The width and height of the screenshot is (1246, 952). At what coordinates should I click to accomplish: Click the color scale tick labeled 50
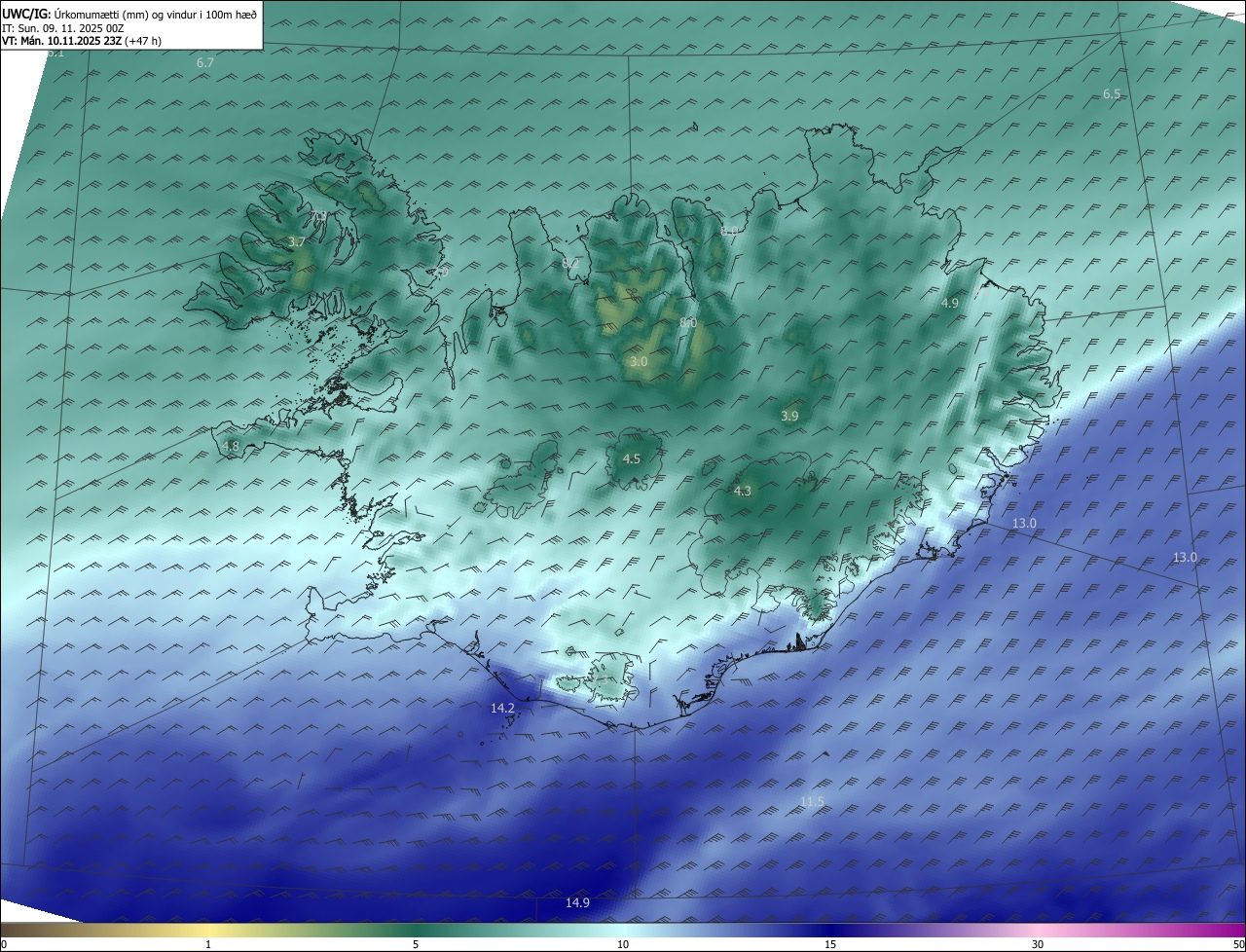point(1239,944)
